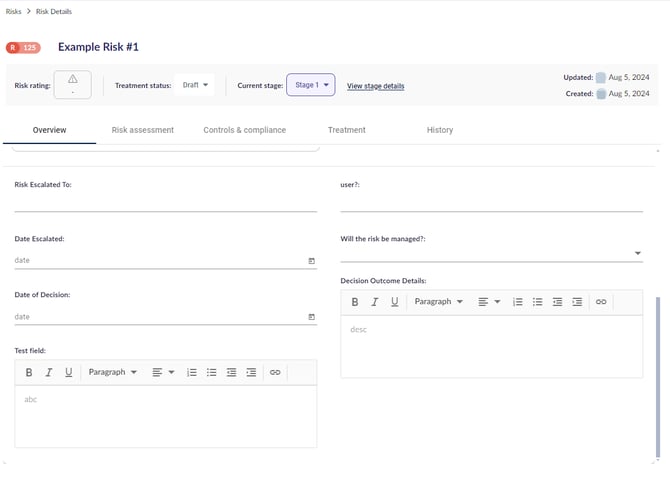Expand the Current stage Stage 1 dropdown
This screenshot has width=670, height=486.
coord(312,86)
